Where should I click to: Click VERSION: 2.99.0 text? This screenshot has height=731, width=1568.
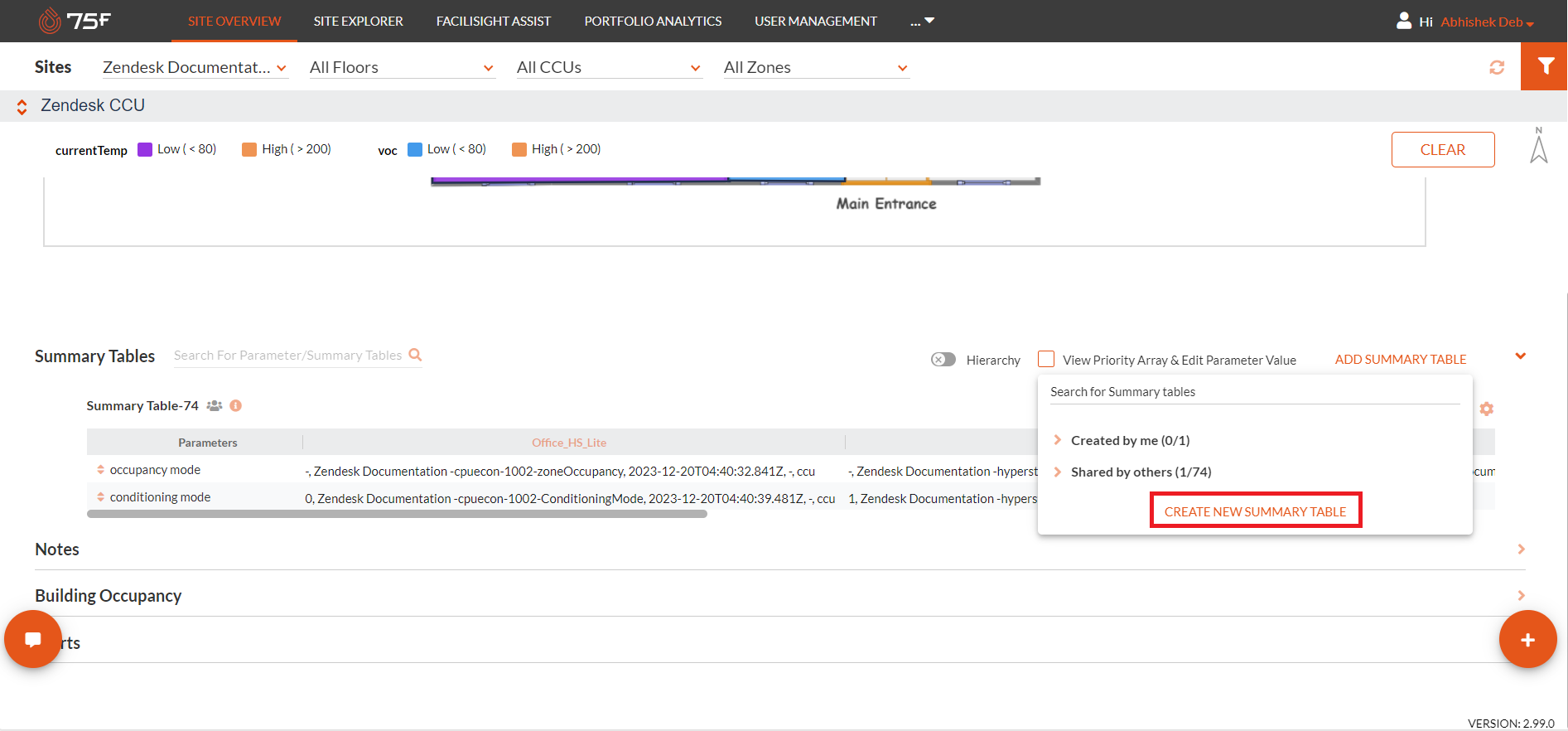click(x=1511, y=723)
